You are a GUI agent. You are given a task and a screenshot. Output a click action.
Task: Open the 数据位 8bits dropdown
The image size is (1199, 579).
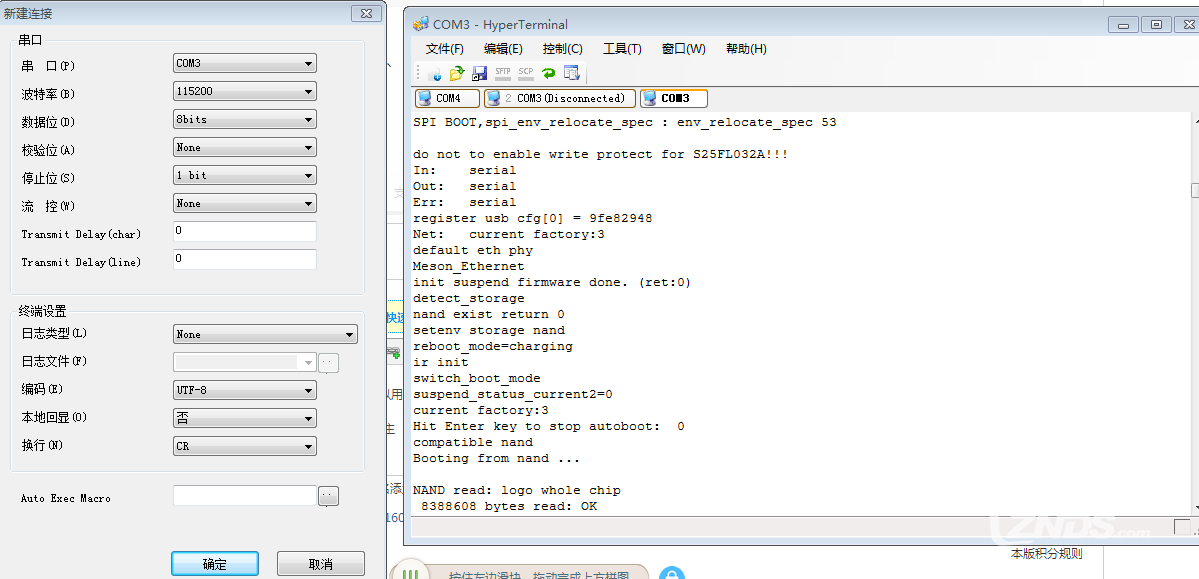(x=245, y=119)
